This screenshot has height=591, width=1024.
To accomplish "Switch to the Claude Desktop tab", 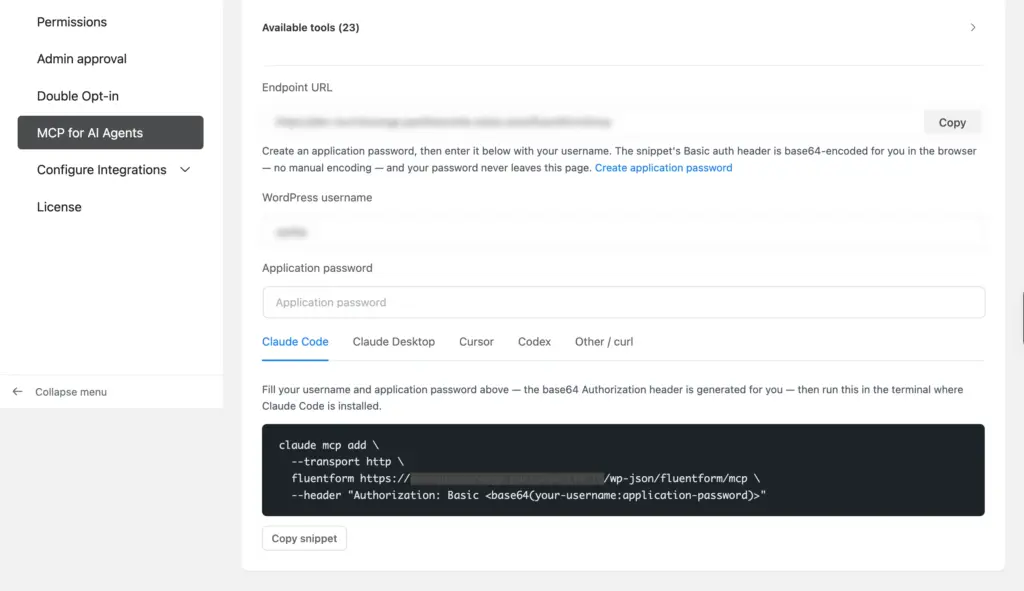I will (394, 342).
